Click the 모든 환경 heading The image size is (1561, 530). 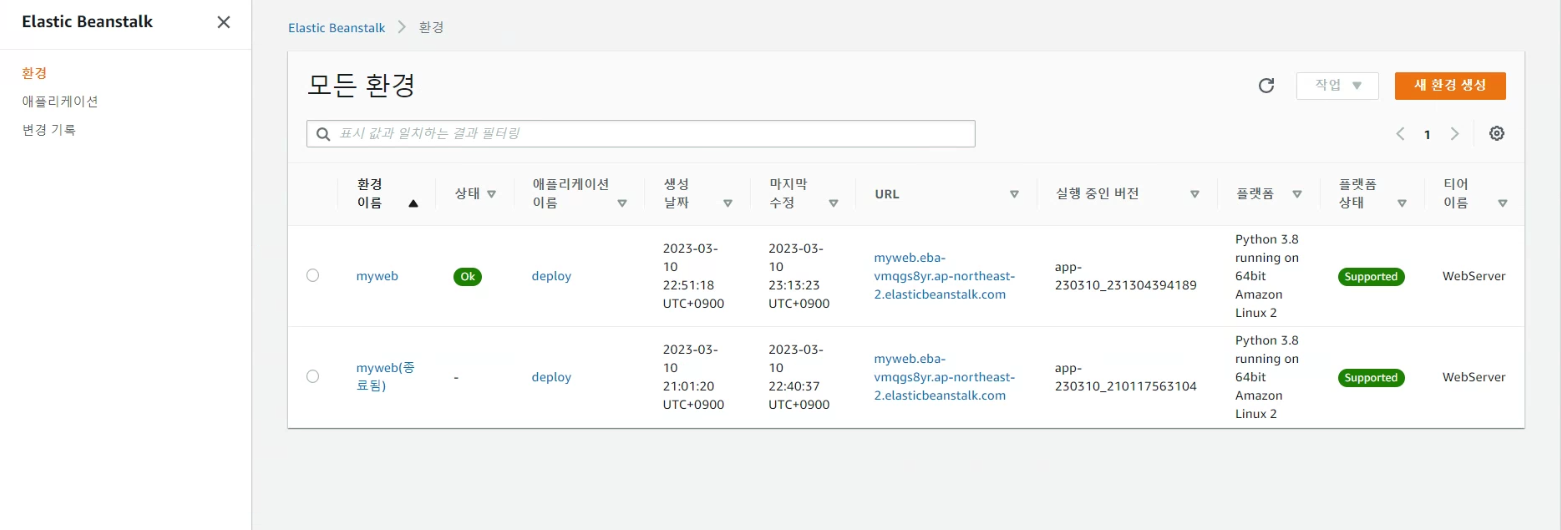[361, 86]
